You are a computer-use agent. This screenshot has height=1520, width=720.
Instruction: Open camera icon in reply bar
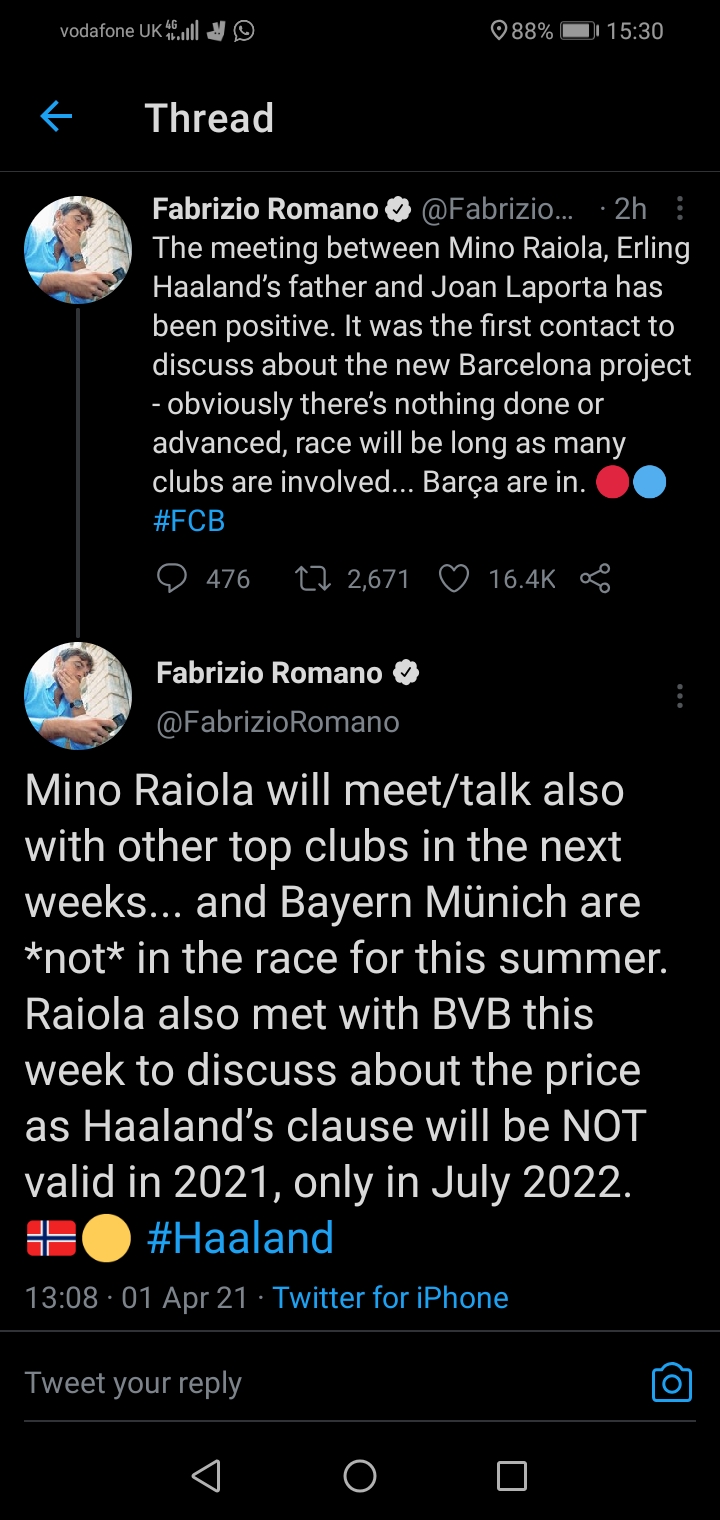point(671,1382)
